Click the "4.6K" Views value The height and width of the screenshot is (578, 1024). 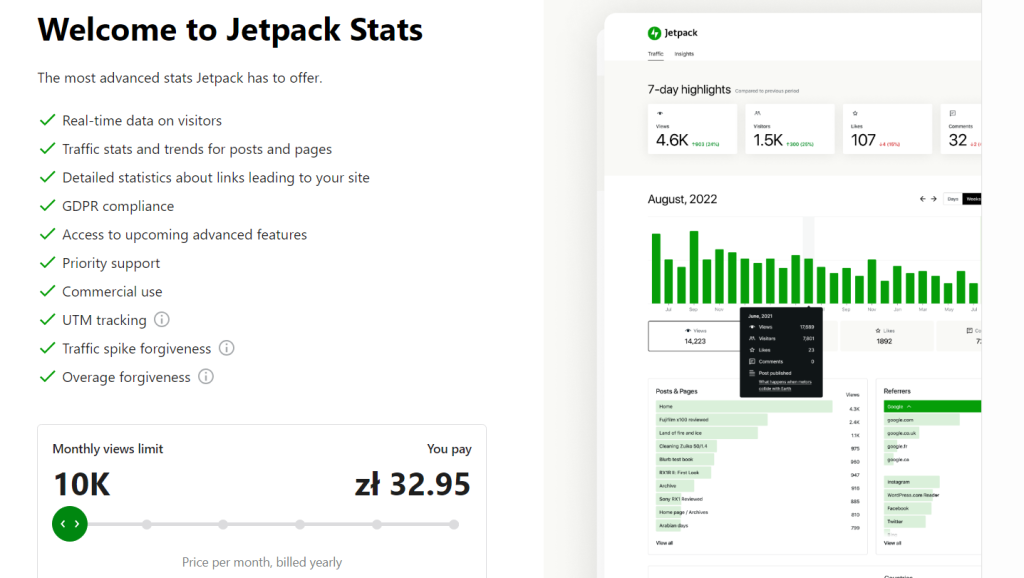[x=672, y=140]
